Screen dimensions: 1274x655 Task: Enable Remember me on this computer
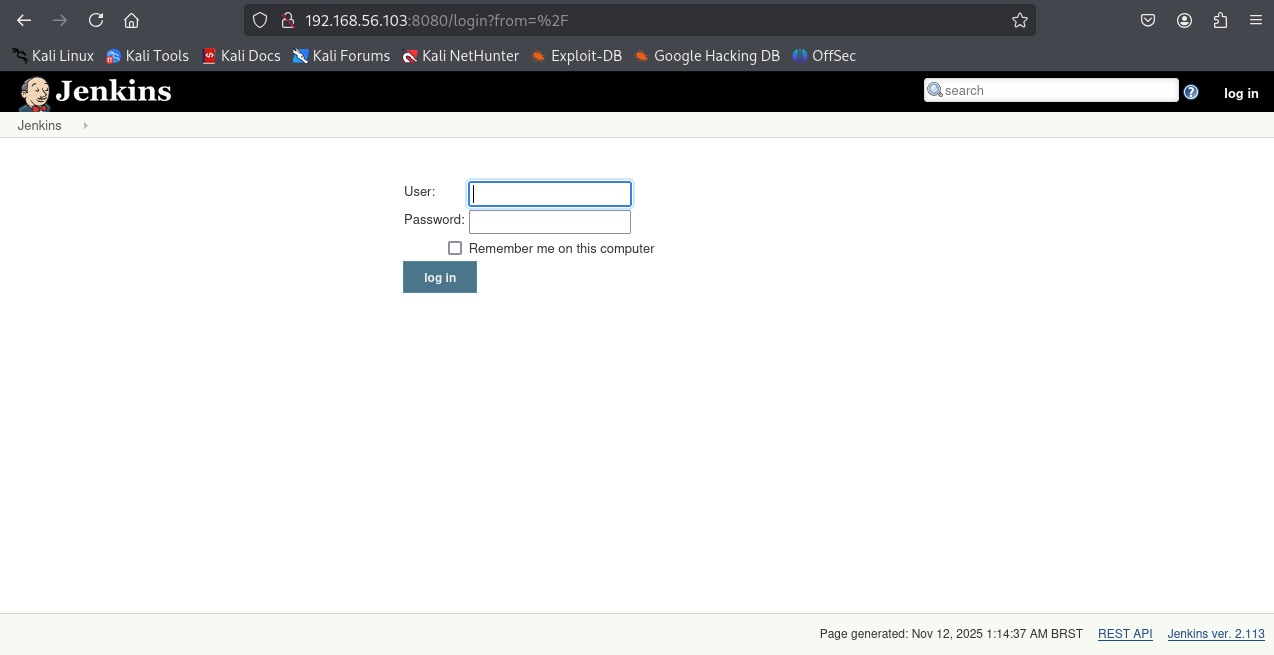click(455, 248)
